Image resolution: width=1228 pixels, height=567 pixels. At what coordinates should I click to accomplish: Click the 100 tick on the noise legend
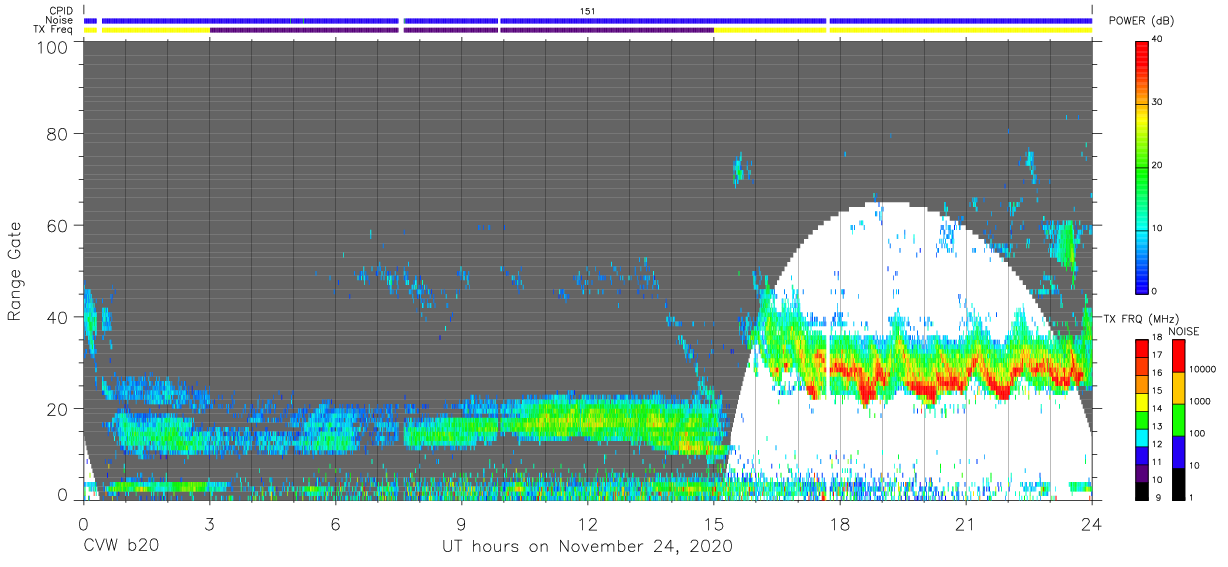coord(1198,433)
